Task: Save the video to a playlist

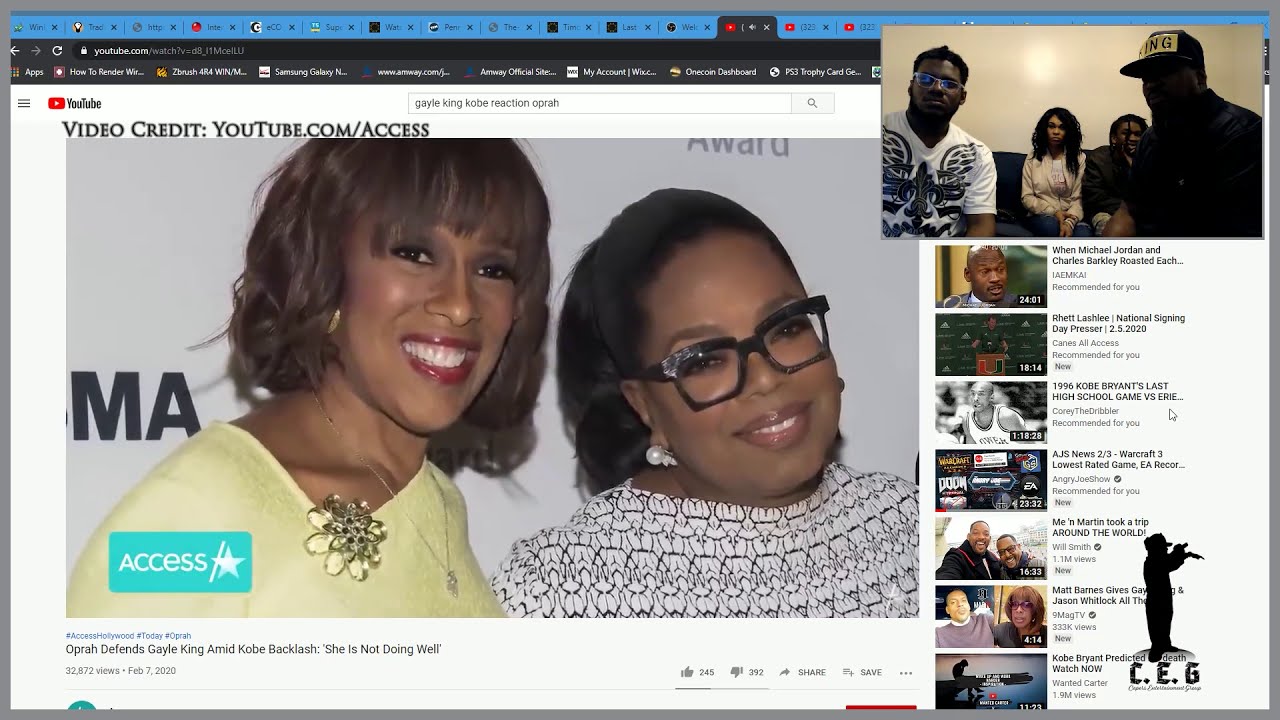Action: pyautogui.click(x=862, y=672)
